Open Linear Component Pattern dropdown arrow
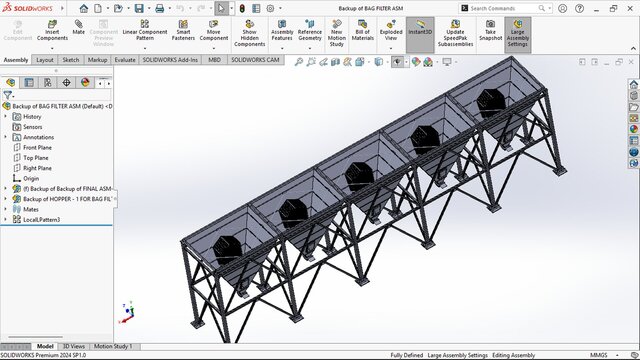Viewport: 640px width, 360px height. (x=145, y=48)
